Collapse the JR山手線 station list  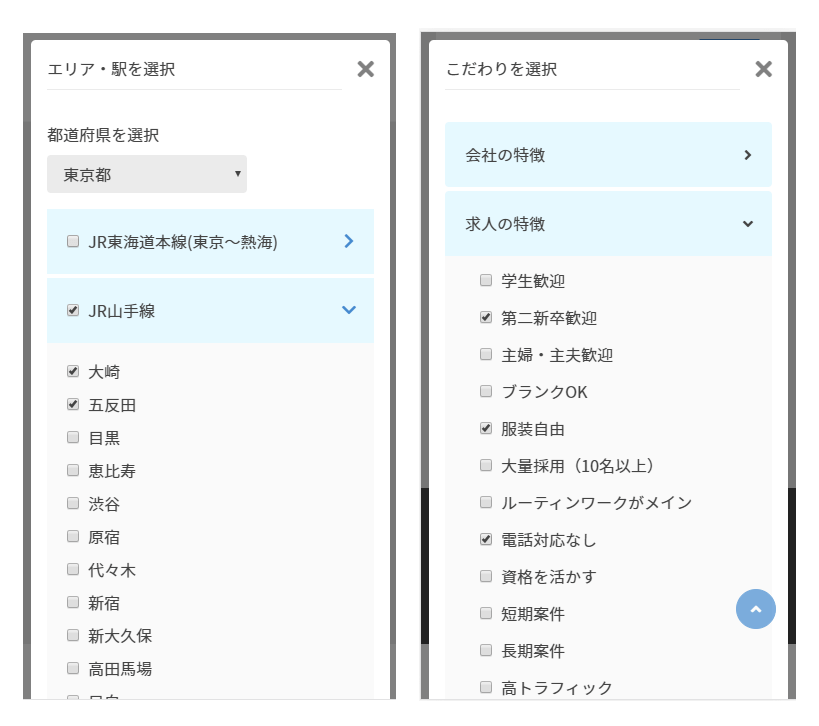[348, 310]
